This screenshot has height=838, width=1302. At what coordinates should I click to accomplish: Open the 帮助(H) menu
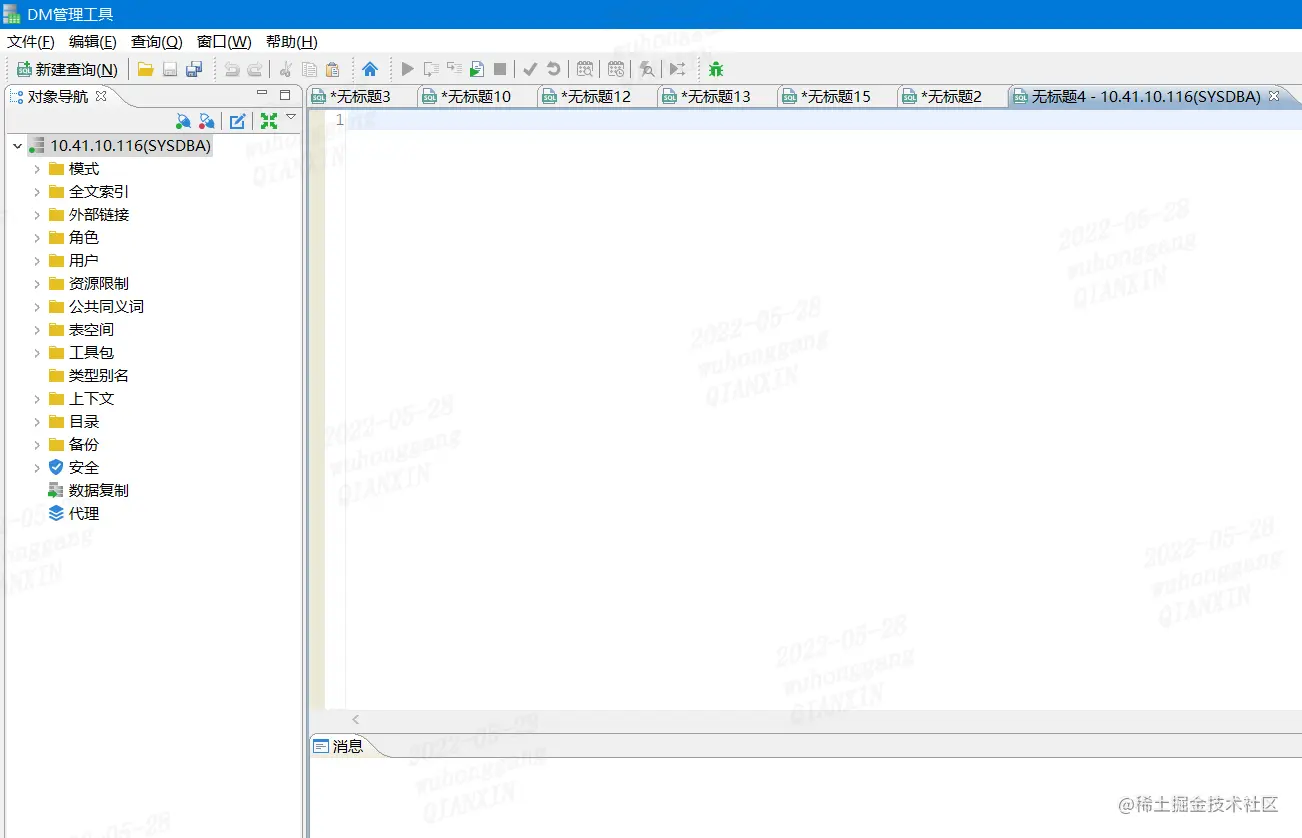click(292, 41)
